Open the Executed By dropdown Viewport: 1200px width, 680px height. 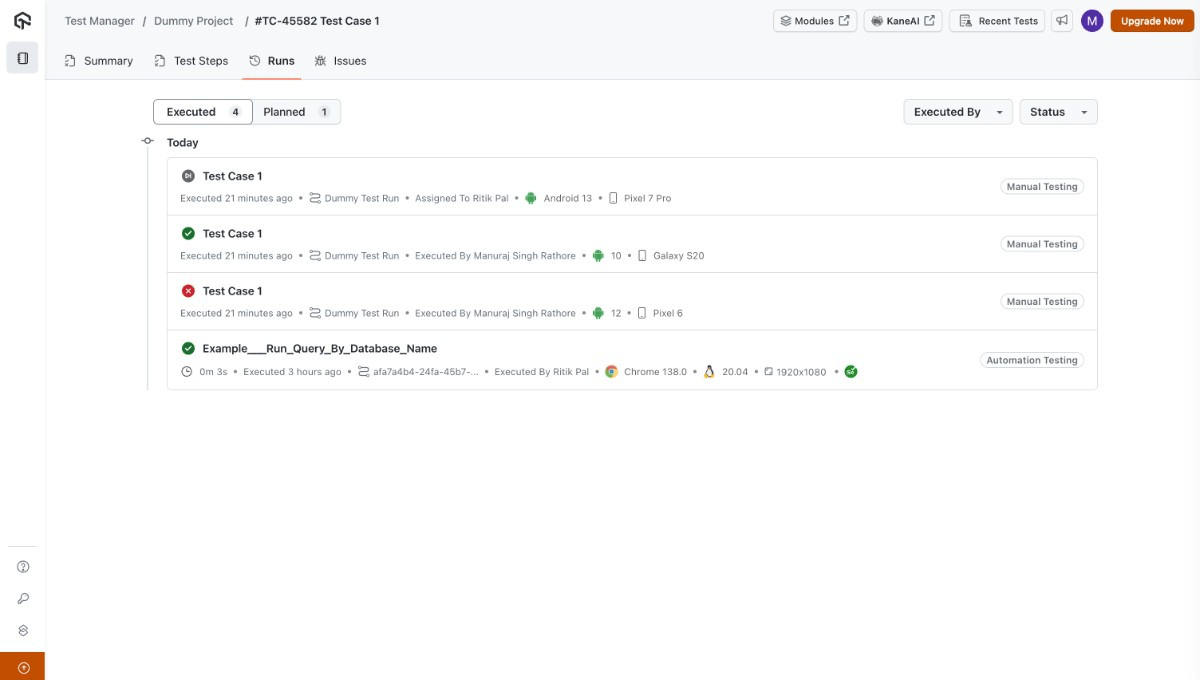tap(955, 111)
